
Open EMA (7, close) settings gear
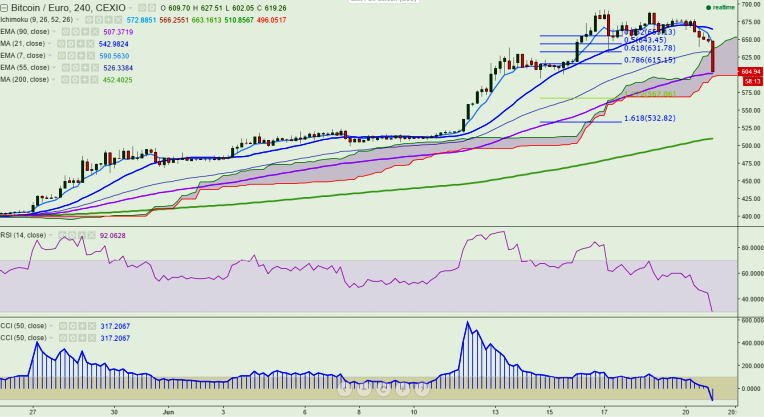tap(72, 56)
